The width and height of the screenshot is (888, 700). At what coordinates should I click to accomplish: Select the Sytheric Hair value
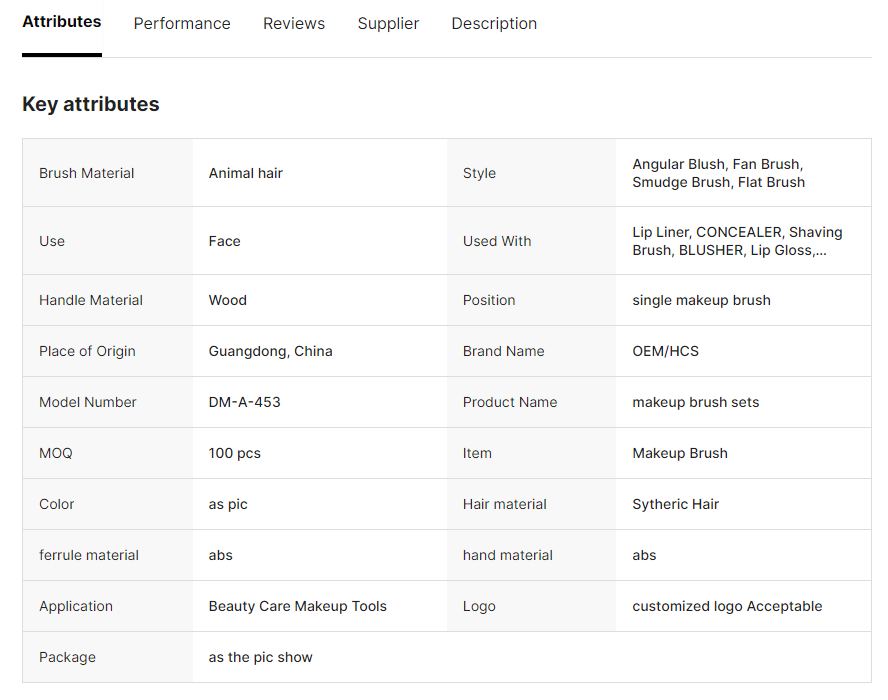tap(676, 504)
